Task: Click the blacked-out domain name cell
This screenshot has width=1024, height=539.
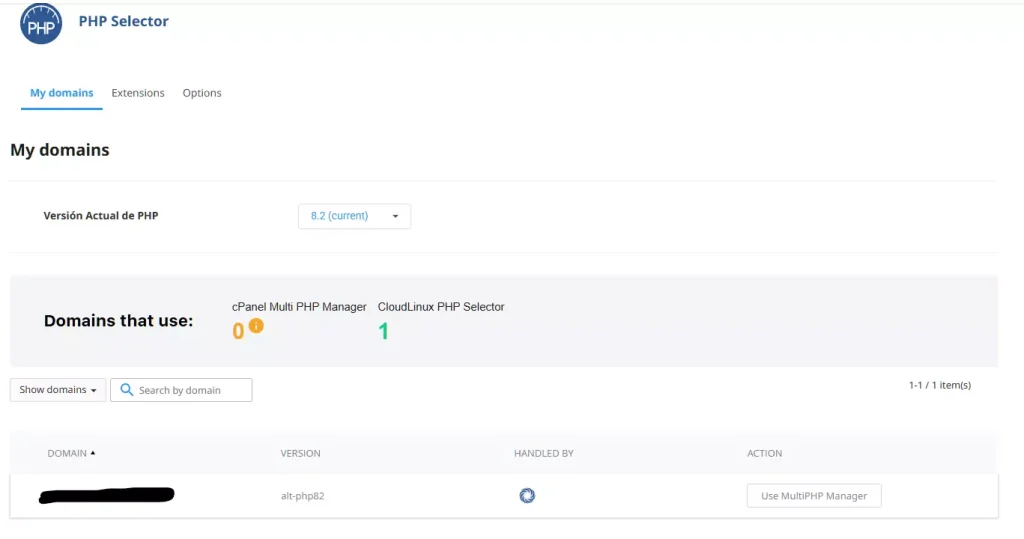Action: [106, 495]
